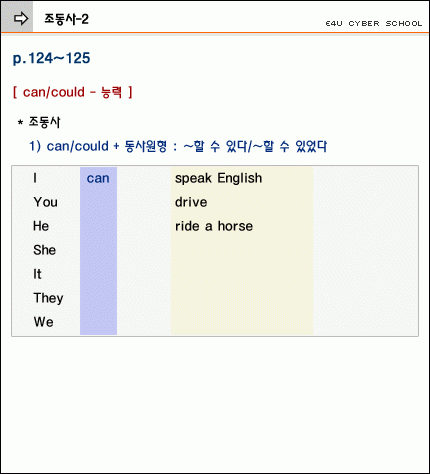
Task: Select the subject 'He' in the table
Action: [x=41, y=226]
